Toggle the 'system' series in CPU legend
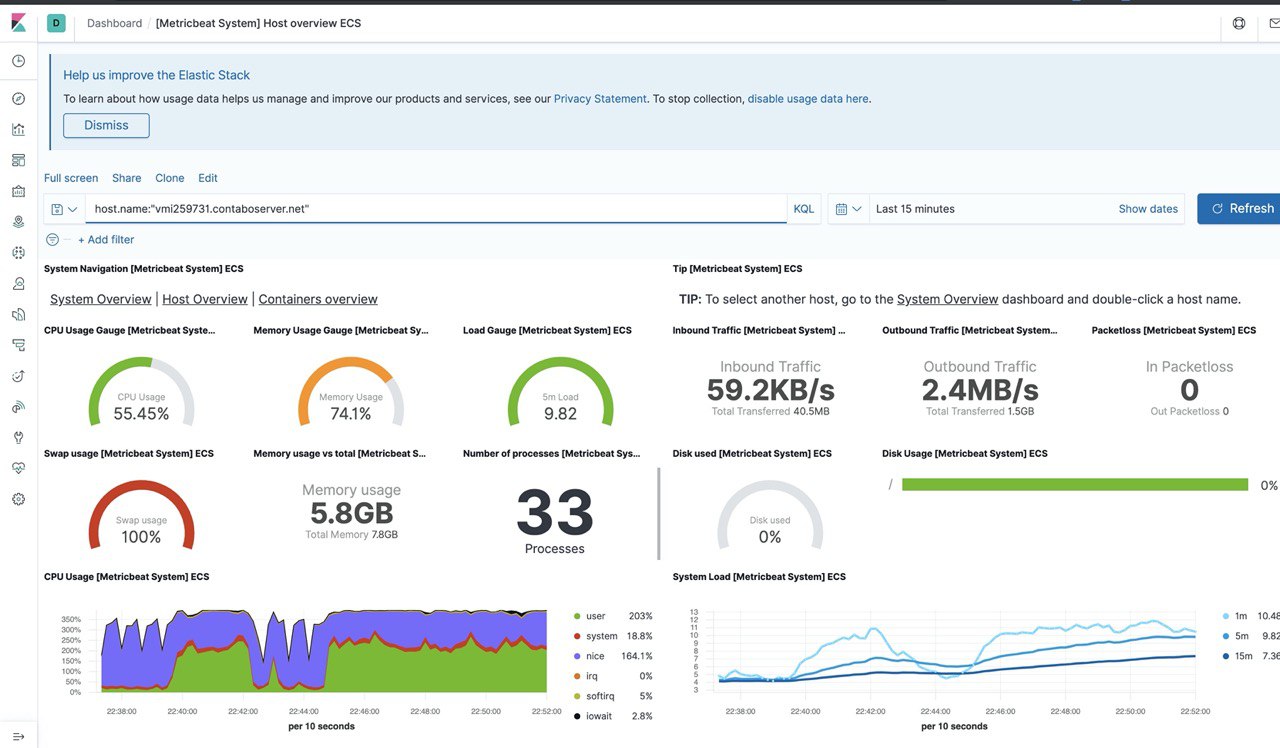The width and height of the screenshot is (1280, 748). (601, 636)
